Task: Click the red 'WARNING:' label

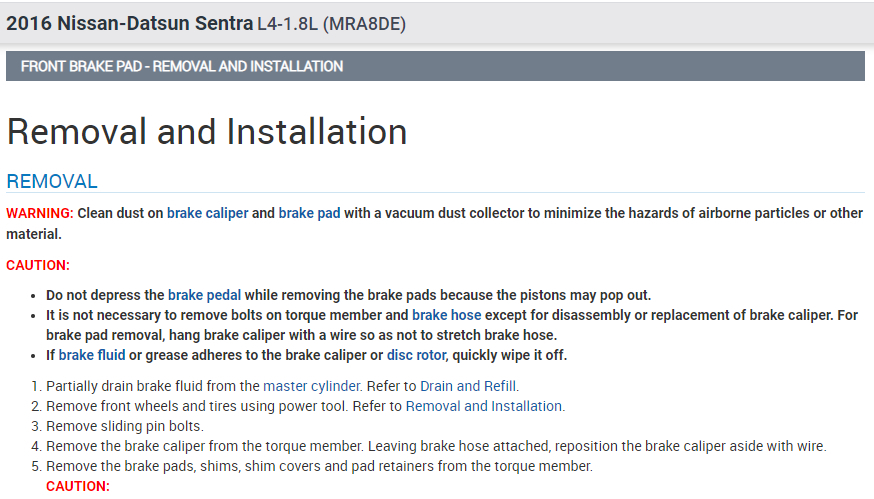Action: click(40, 213)
